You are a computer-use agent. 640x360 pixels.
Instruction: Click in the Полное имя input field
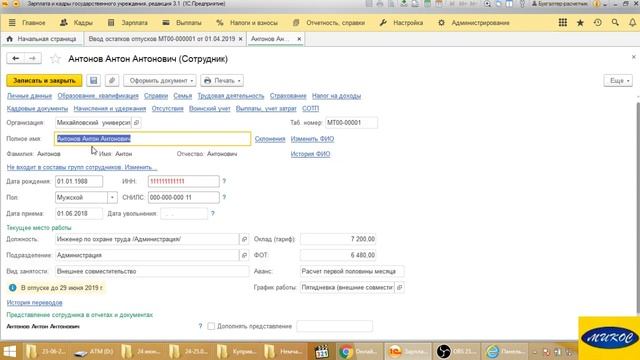pos(153,139)
